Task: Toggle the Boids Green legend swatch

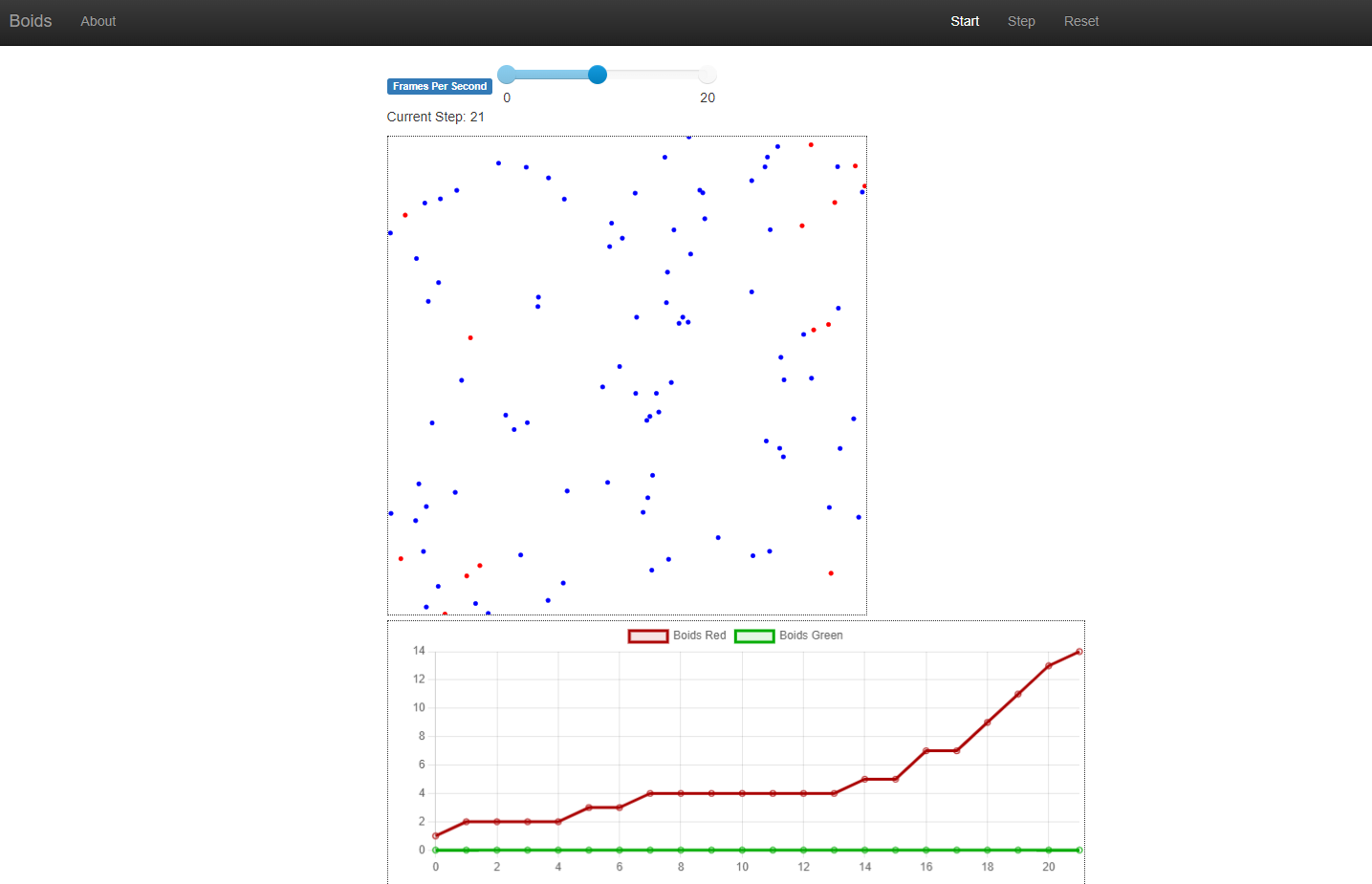Action: pos(754,636)
